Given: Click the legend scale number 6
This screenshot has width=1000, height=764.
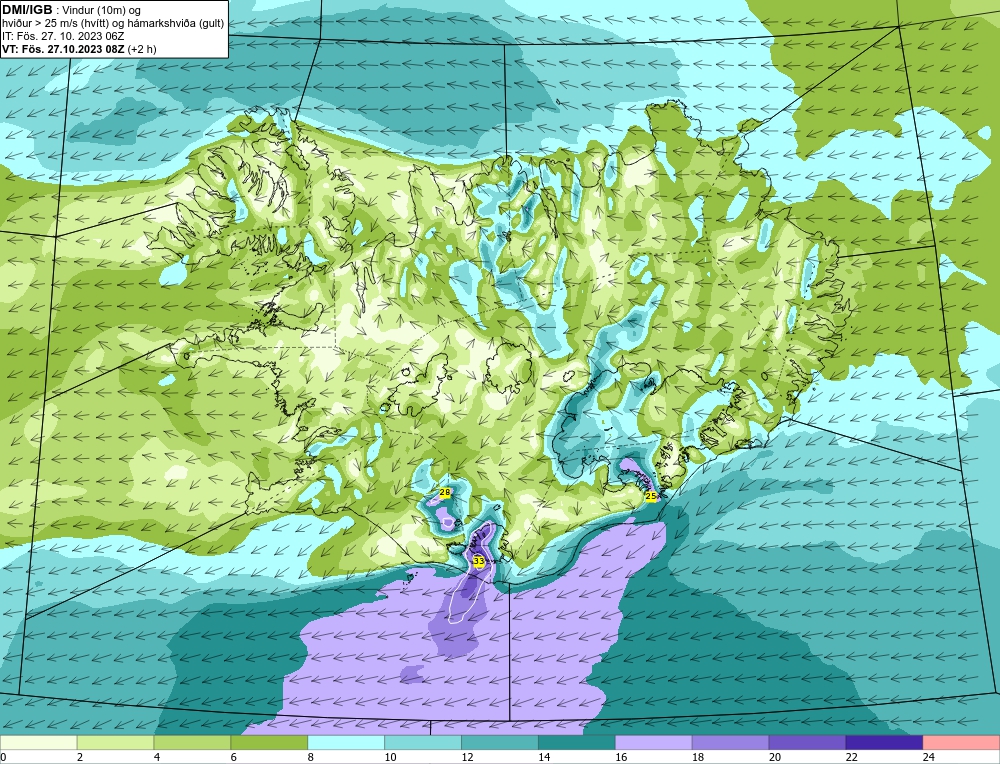Looking at the screenshot, I should (x=234, y=757).
